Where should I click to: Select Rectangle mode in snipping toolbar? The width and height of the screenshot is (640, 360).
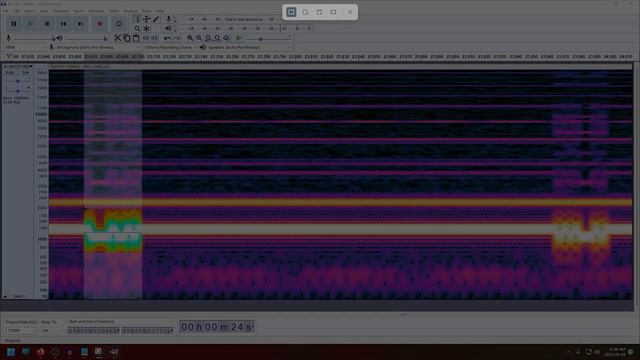click(x=291, y=12)
